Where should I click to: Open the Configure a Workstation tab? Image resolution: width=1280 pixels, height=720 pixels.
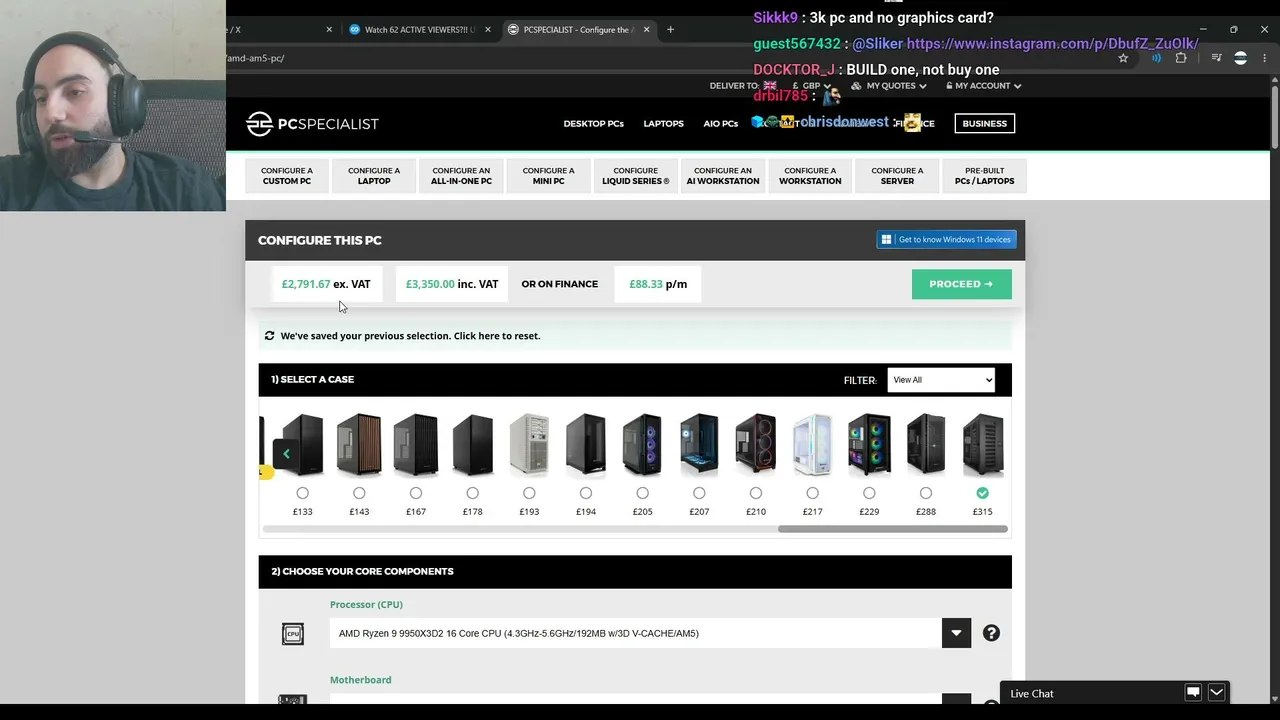tap(810, 176)
